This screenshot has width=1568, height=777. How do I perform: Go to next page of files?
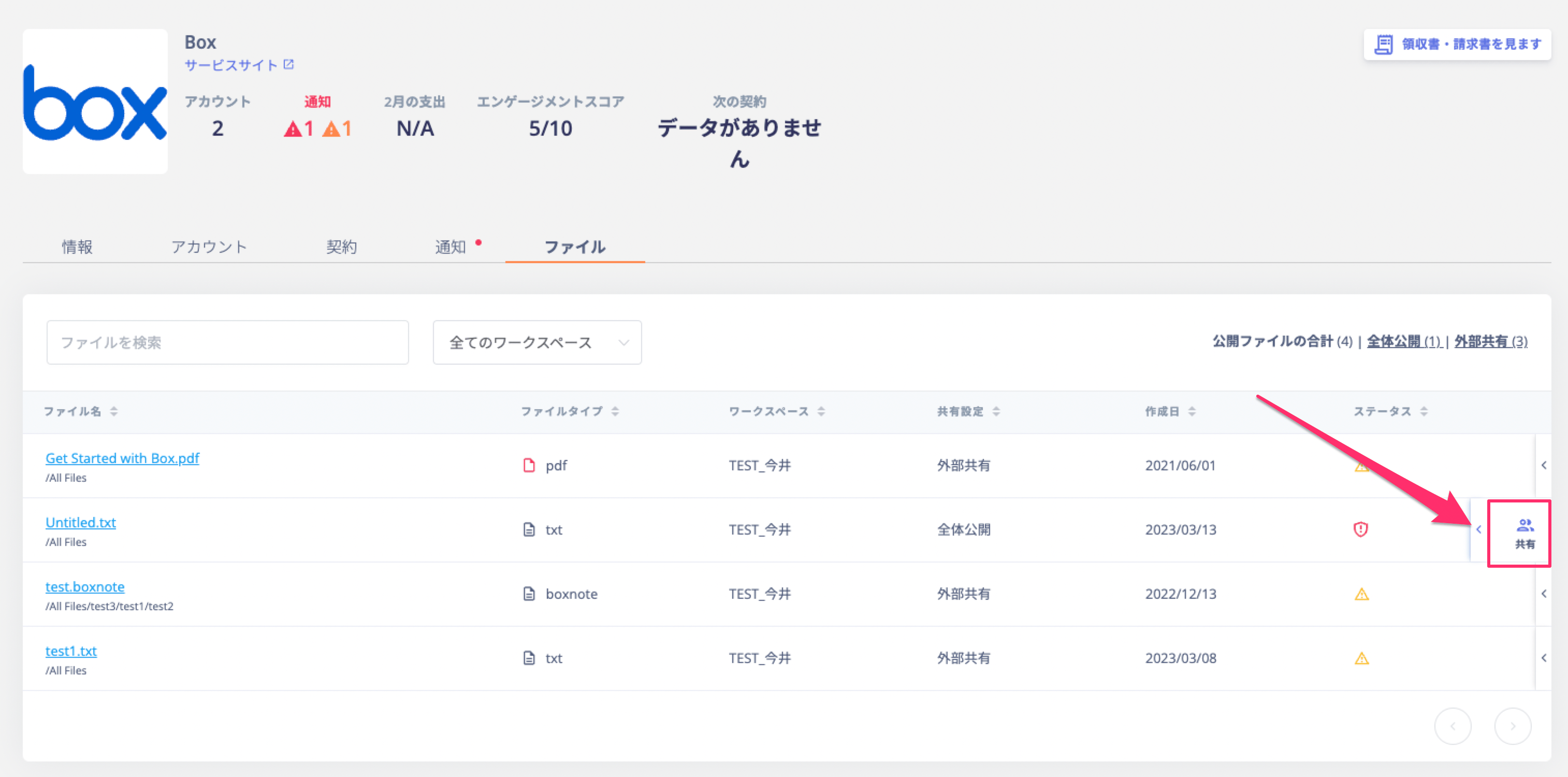[x=1513, y=726]
